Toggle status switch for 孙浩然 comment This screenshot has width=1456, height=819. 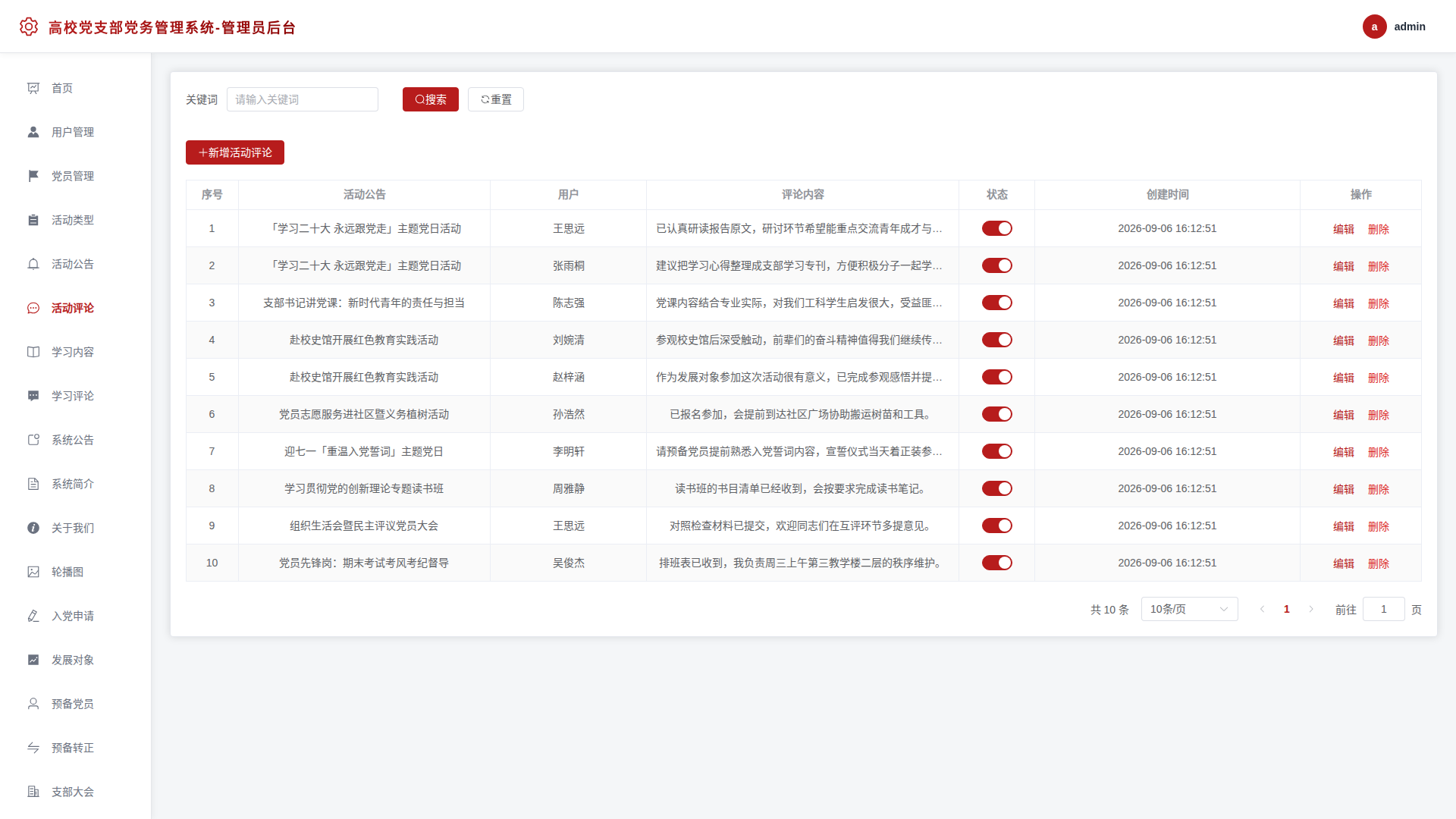(997, 414)
